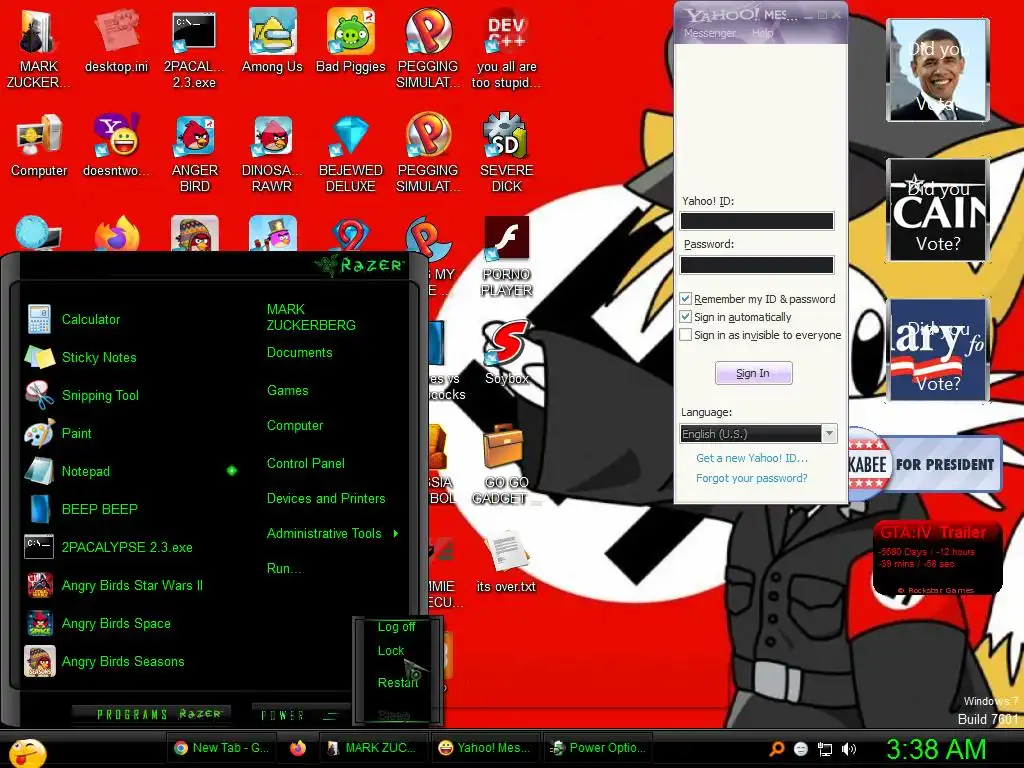
Task: Click the Obama Did you Vote gadget
Action: (x=938, y=70)
